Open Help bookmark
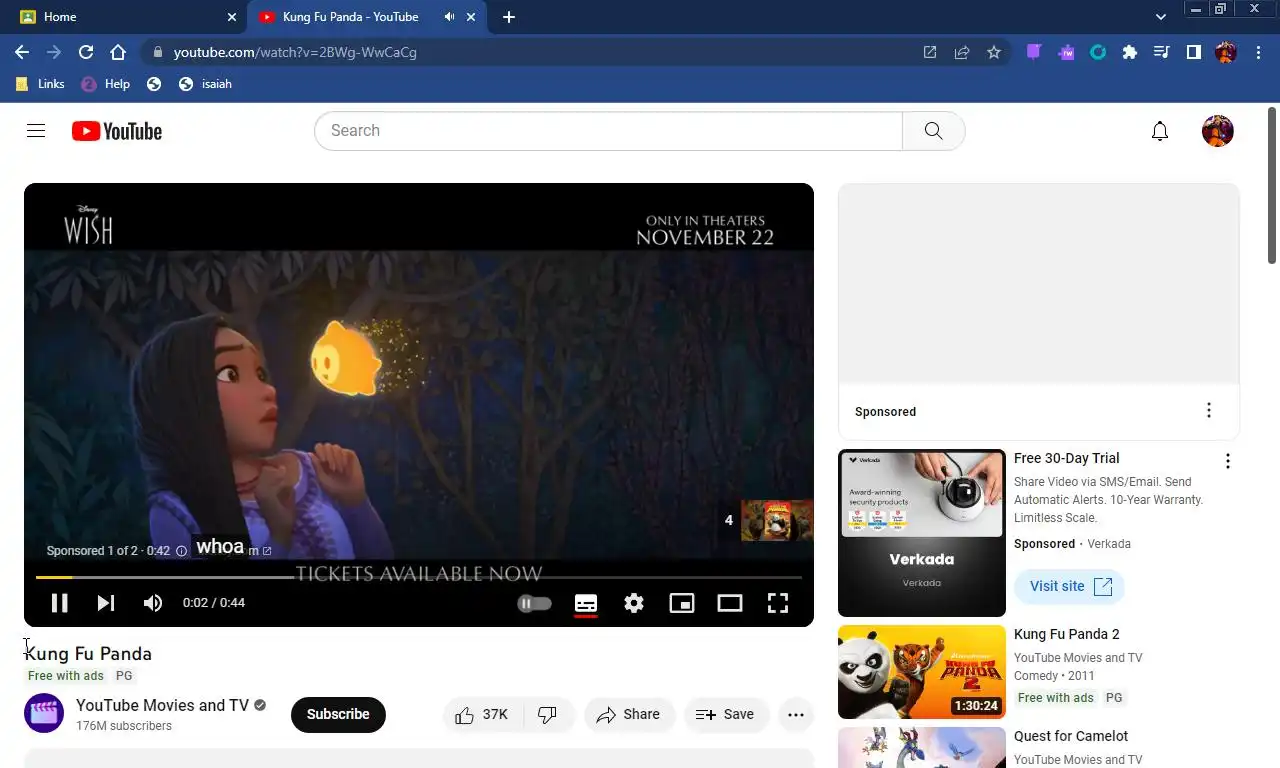 pos(106,84)
